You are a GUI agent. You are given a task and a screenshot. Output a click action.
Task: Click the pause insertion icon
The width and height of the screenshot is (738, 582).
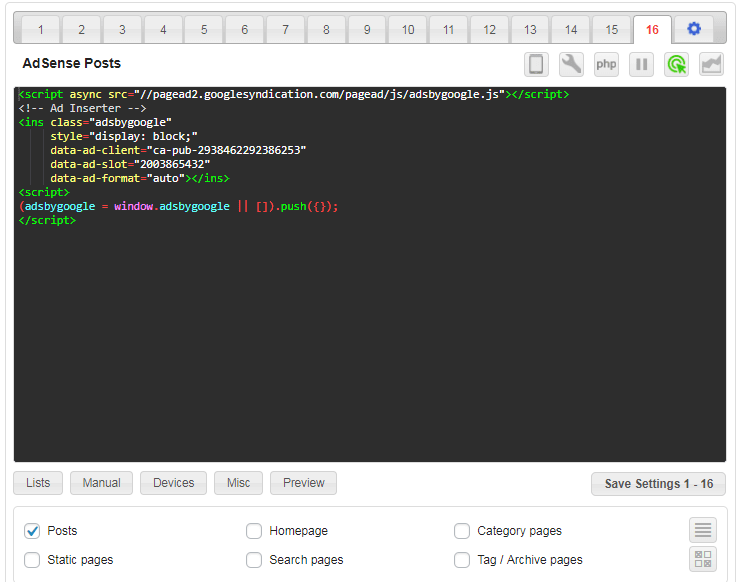[x=641, y=64]
